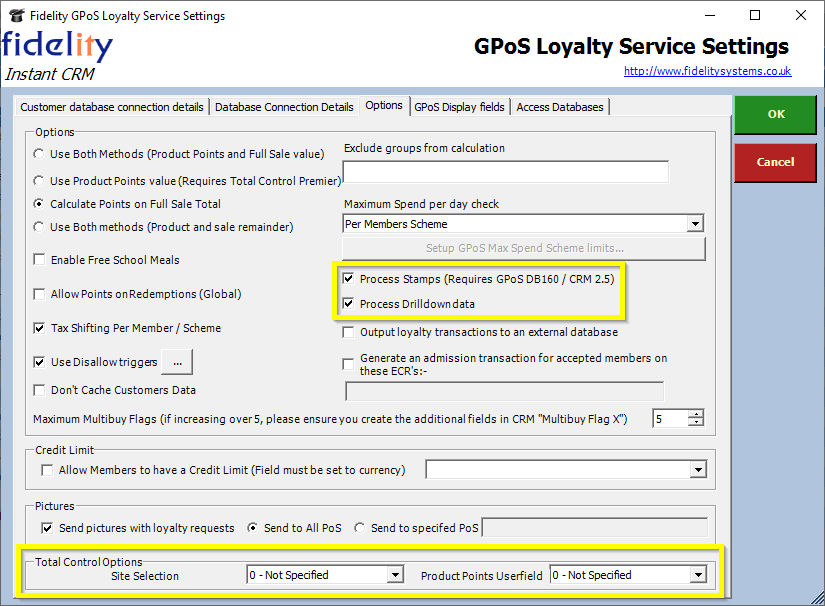
Task: Open fidelitysystems.co.uk link
Action: pos(707,71)
